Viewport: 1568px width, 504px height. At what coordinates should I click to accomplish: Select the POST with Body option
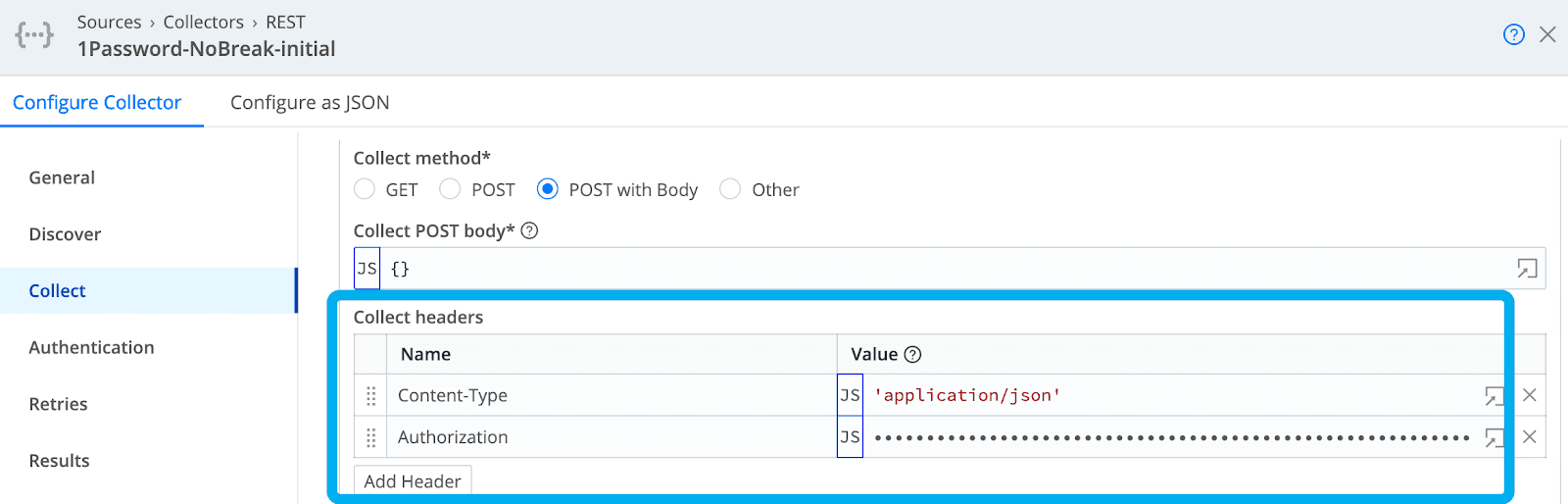pyautogui.click(x=548, y=189)
